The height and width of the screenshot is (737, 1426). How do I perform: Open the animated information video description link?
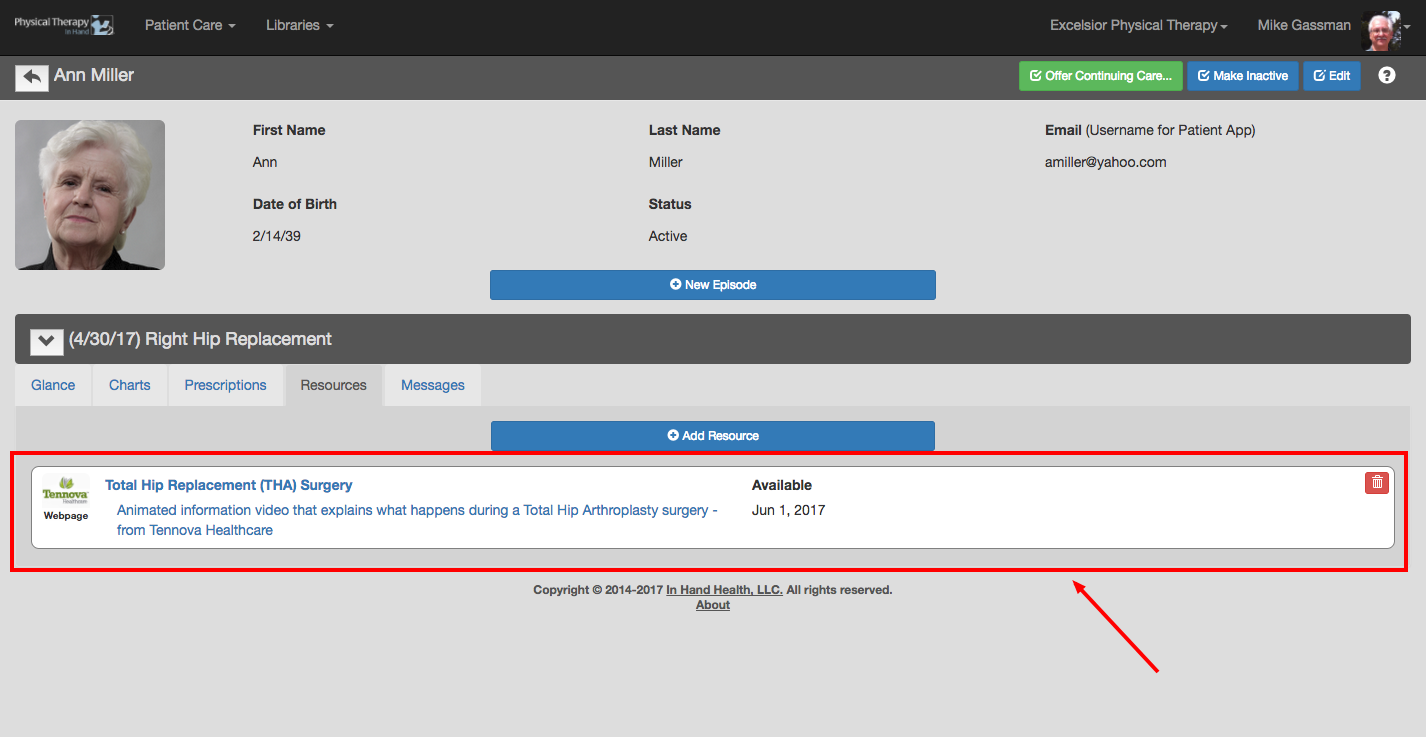pos(417,520)
